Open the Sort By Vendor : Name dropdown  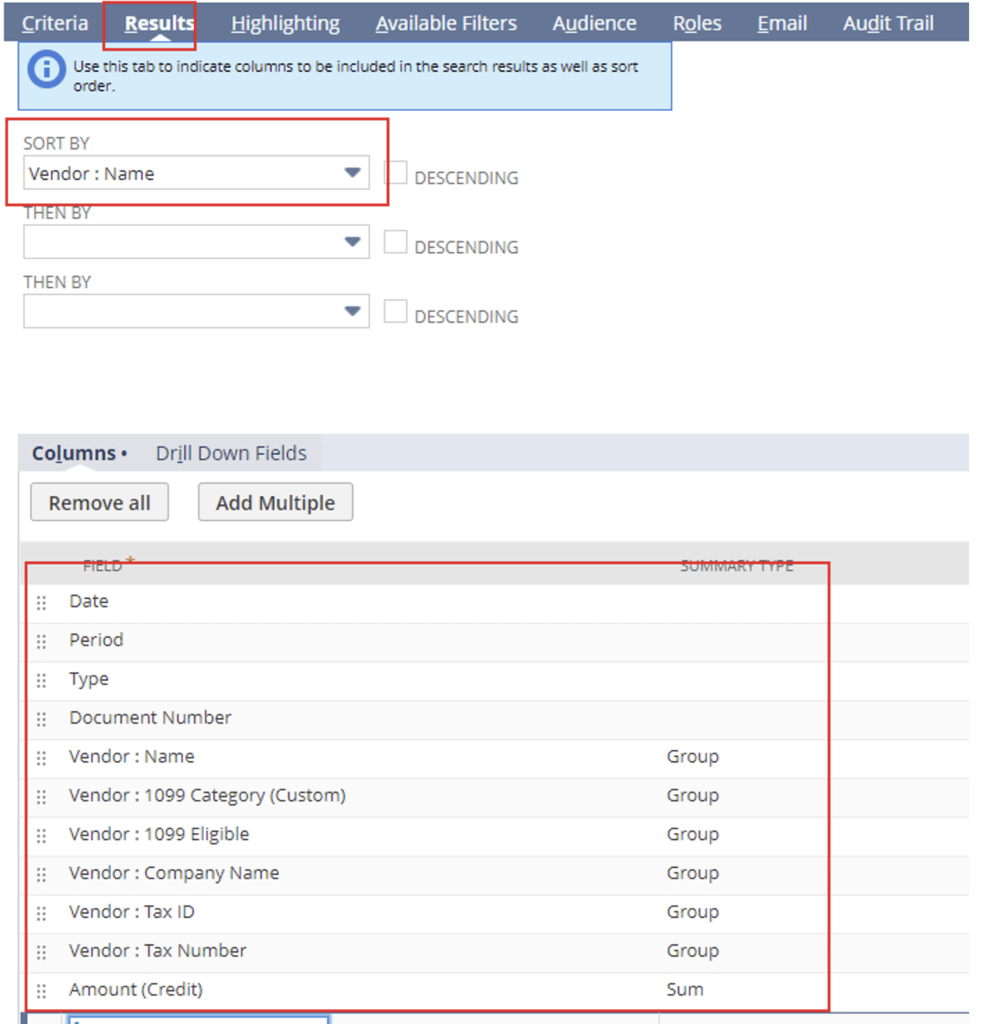click(351, 173)
